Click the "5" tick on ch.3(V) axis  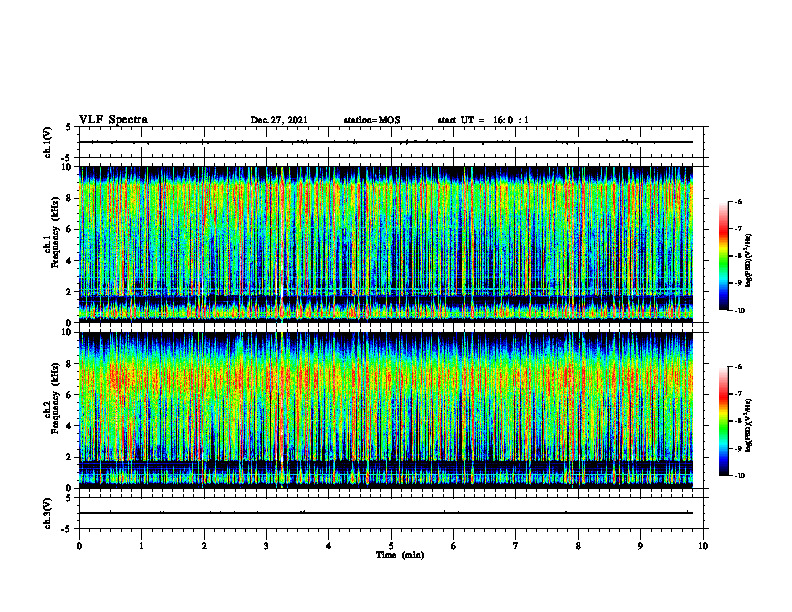click(x=69, y=498)
